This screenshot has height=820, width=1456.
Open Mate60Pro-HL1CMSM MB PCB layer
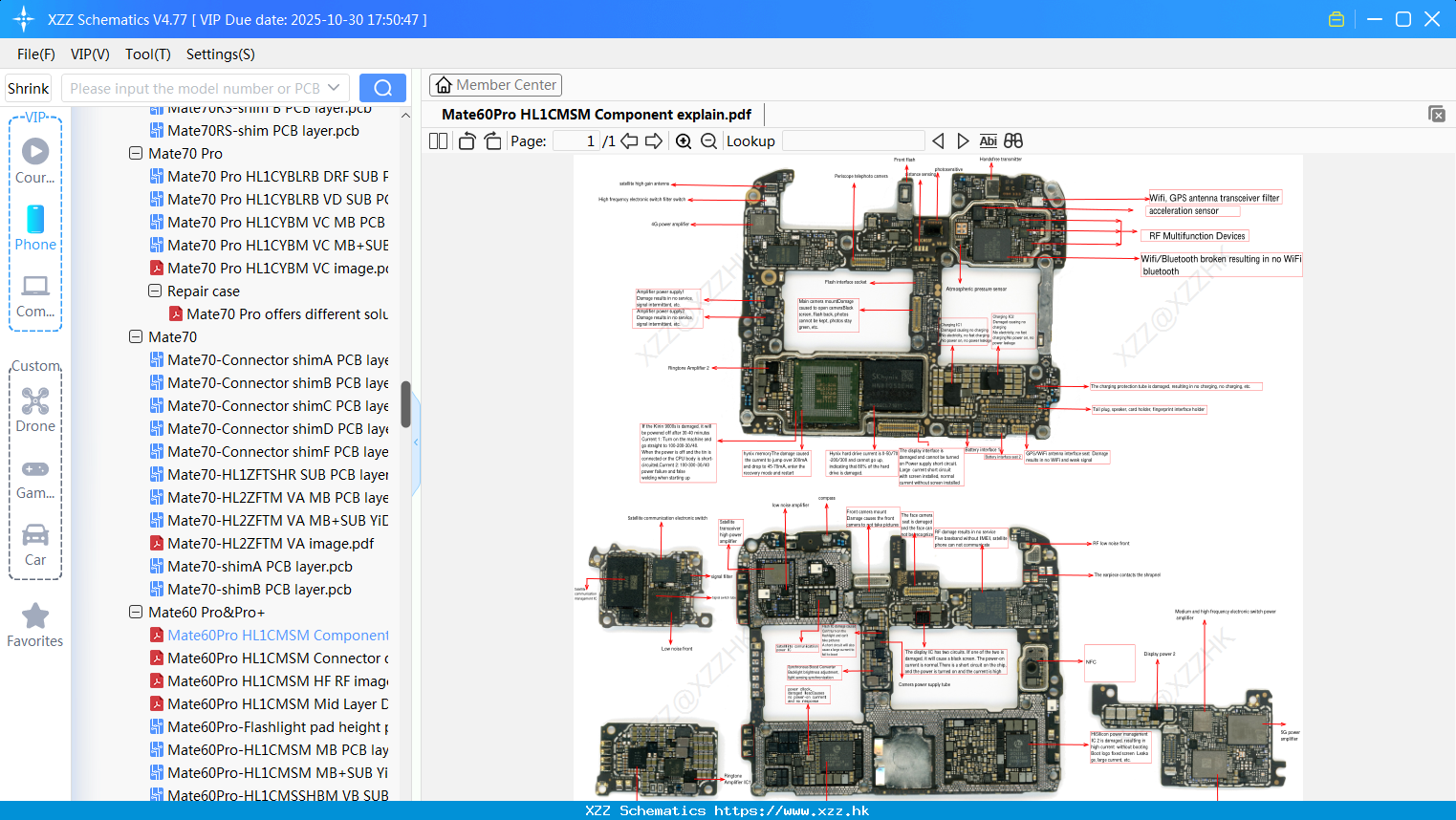(270, 749)
